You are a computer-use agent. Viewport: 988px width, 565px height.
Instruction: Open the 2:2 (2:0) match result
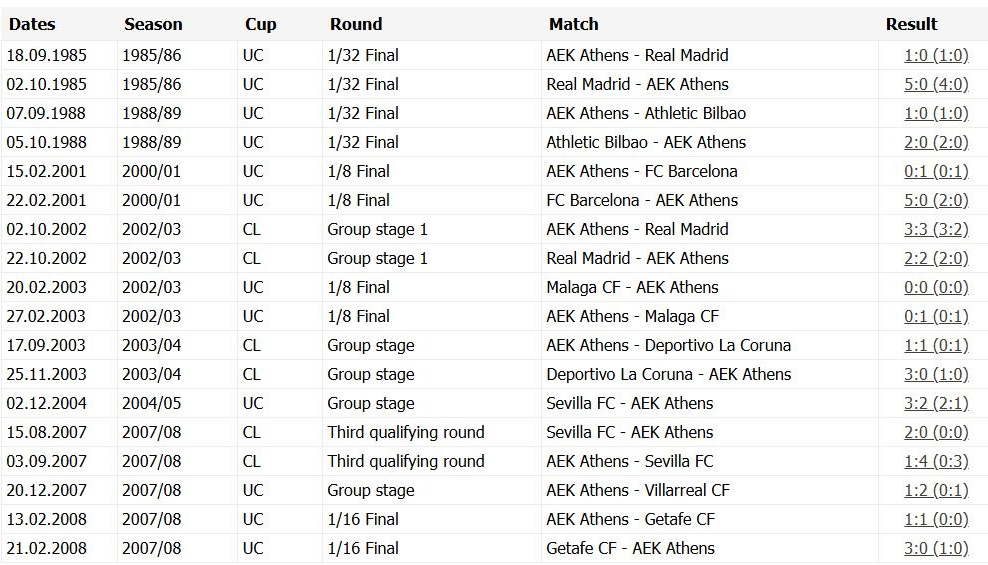point(935,258)
